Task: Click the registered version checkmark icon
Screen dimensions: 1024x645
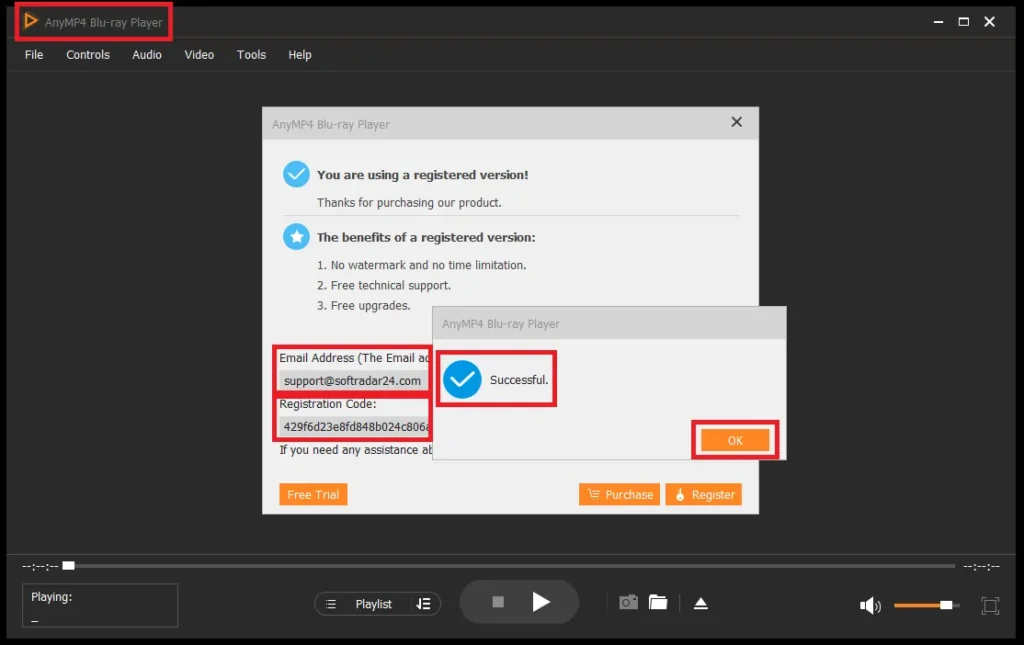Action: 296,174
